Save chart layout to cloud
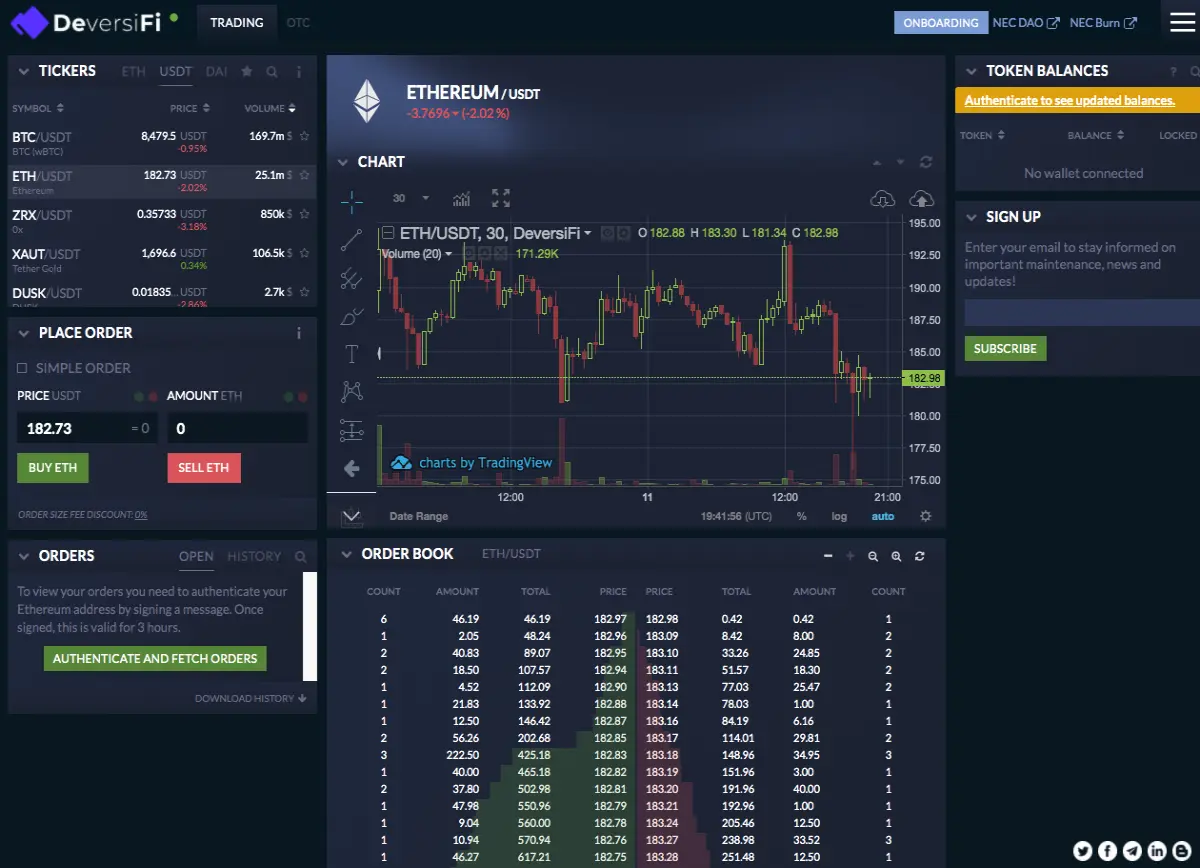Viewport: 1200px width, 868px height. pos(921,198)
